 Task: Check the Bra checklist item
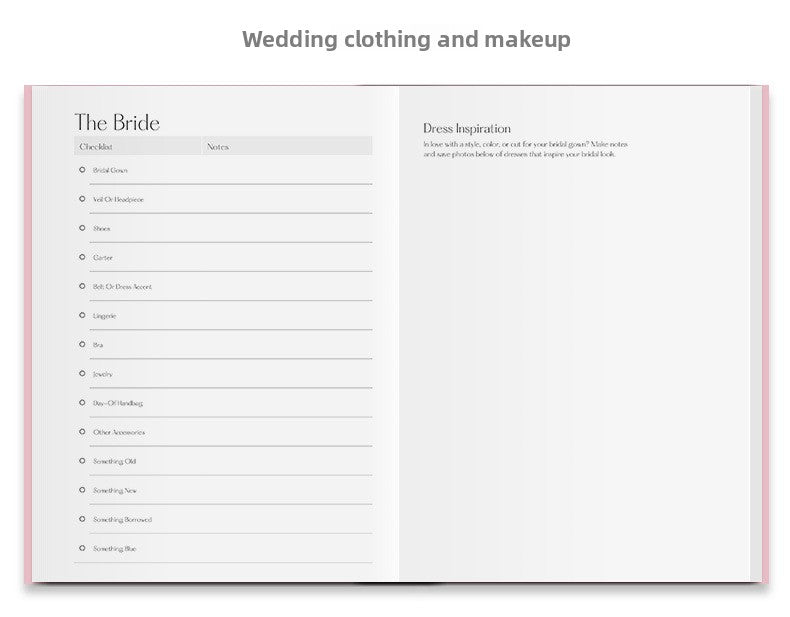[x=82, y=344]
